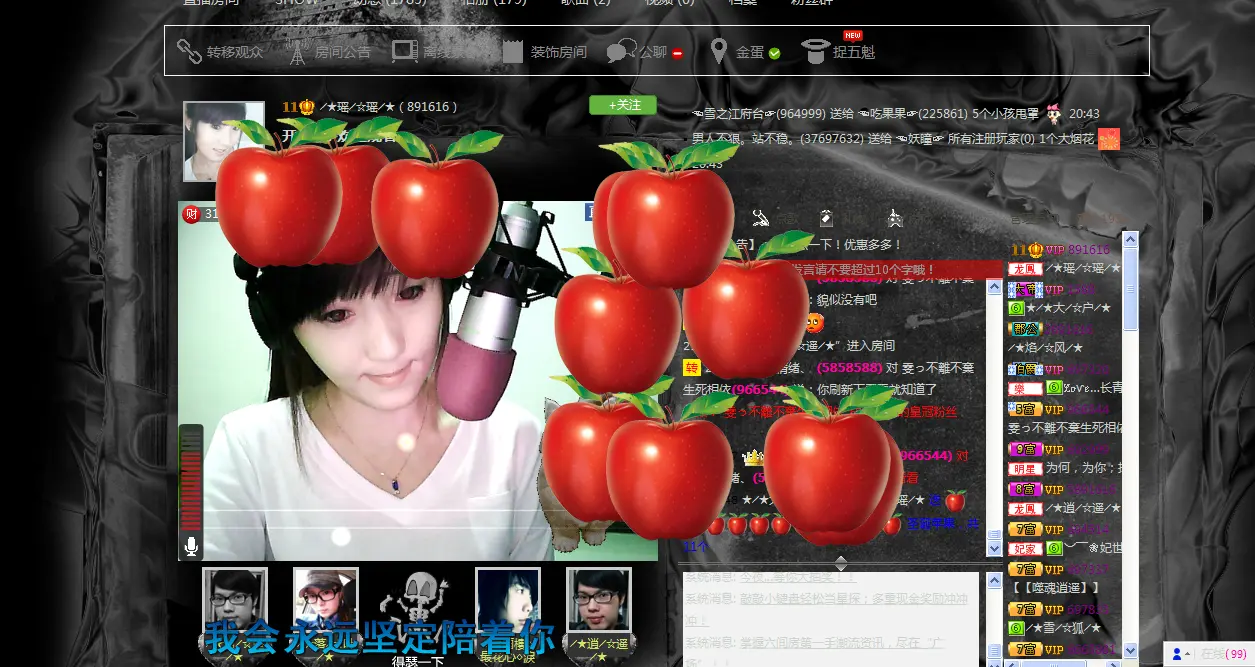This screenshot has width=1255, height=667.
Task: Click the 明星 badge in user list
Action: click(x=1025, y=468)
